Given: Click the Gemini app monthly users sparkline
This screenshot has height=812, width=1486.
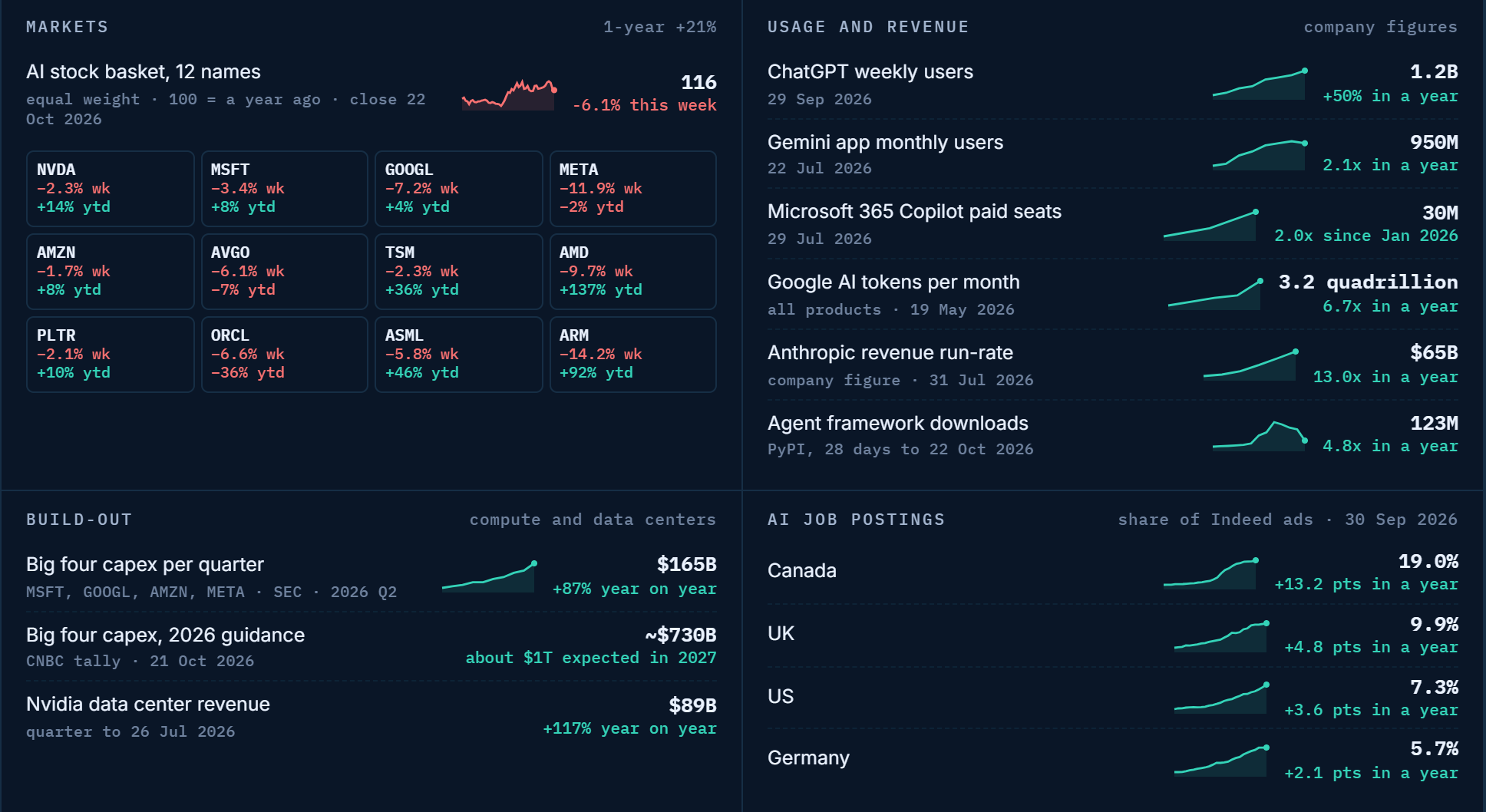Looking at the screenshot, I should (1259, 154).
